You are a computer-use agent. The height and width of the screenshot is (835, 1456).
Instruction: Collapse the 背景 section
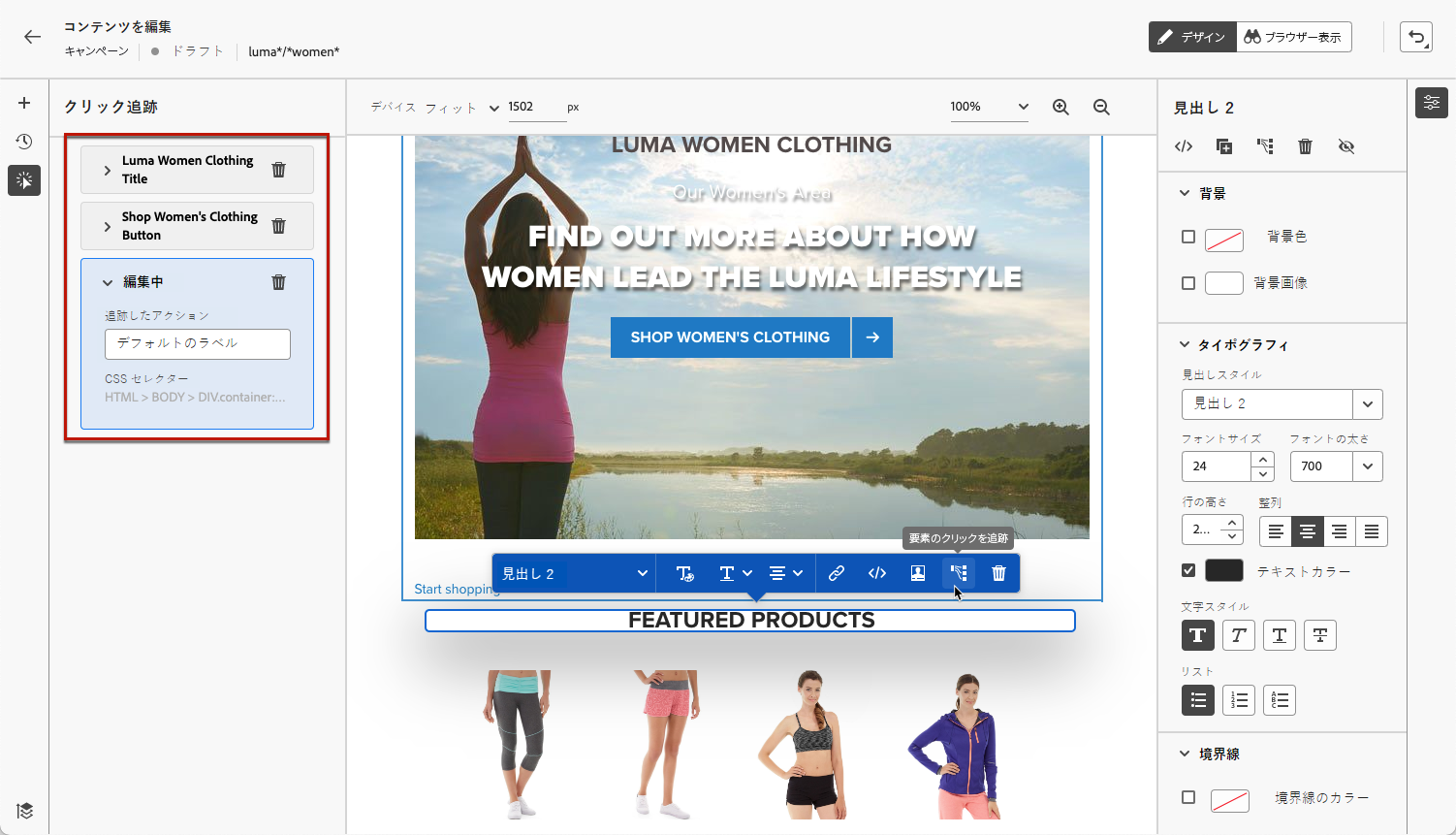(1185, 193)
